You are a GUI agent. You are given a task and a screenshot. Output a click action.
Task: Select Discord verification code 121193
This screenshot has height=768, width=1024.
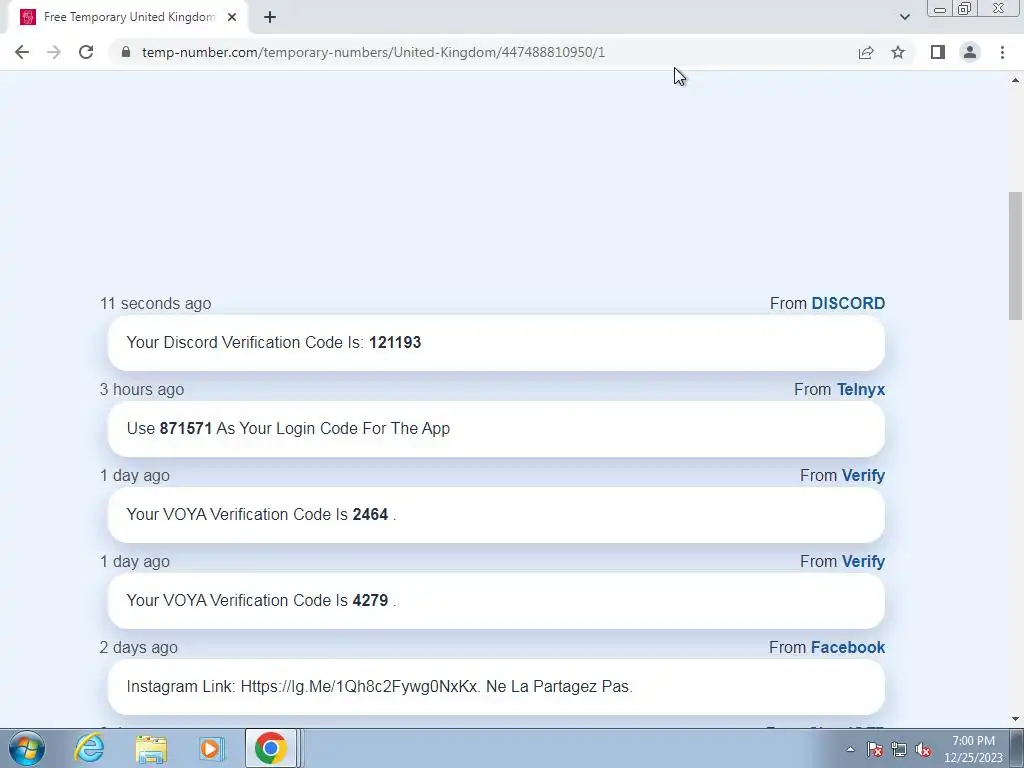(x=395, y=342)
